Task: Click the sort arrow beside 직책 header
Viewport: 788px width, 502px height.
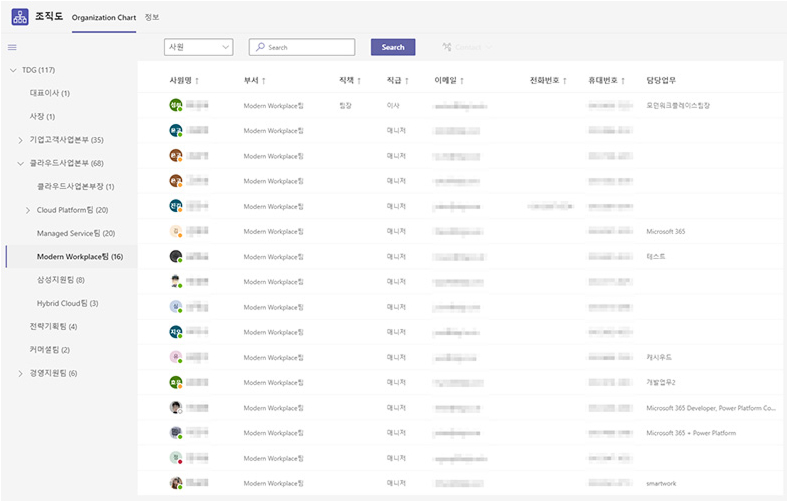Action: [359, 80]
